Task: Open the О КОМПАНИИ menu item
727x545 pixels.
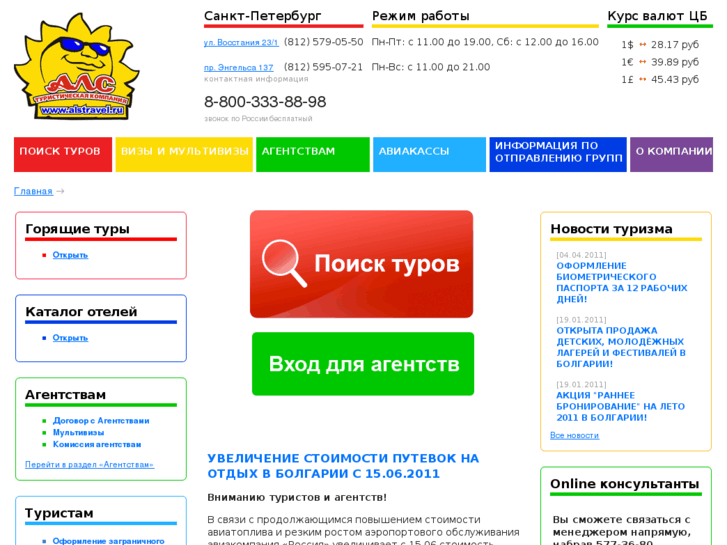Action: (x=671, y=154)
